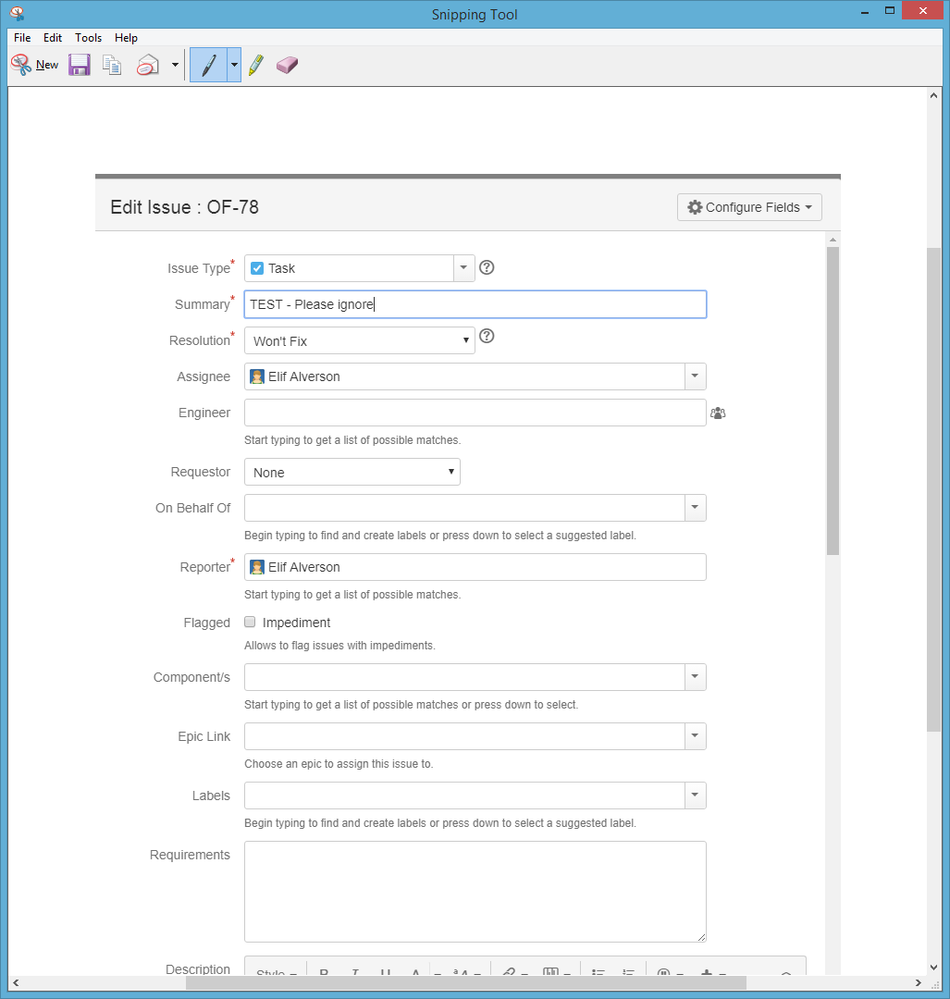Open the File menu
The height and width of the screenshot is (999, 950).
[x=22, y=38]
